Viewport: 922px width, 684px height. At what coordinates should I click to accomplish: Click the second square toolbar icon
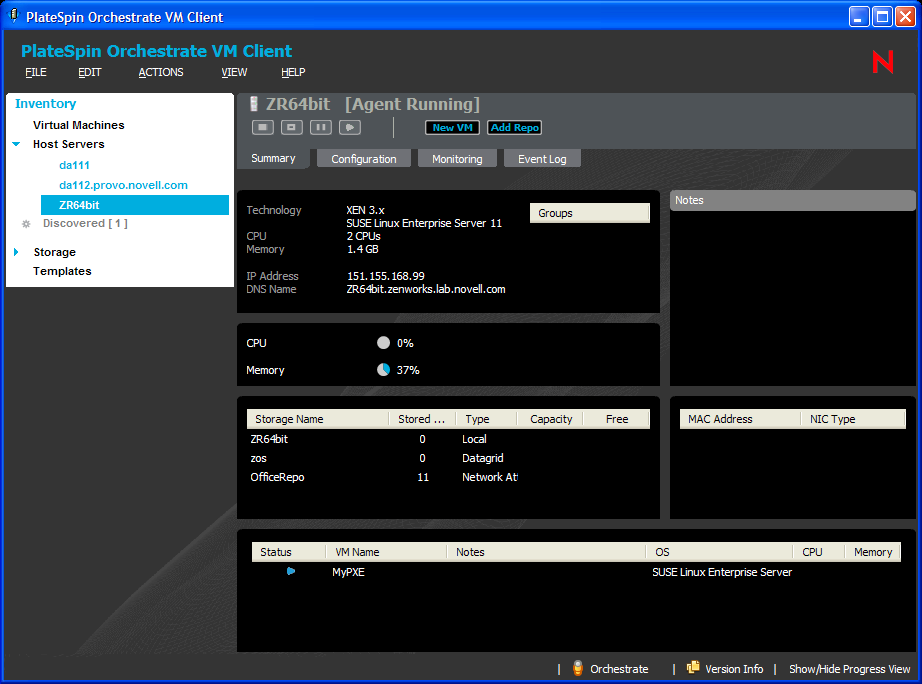pos(291,127)
